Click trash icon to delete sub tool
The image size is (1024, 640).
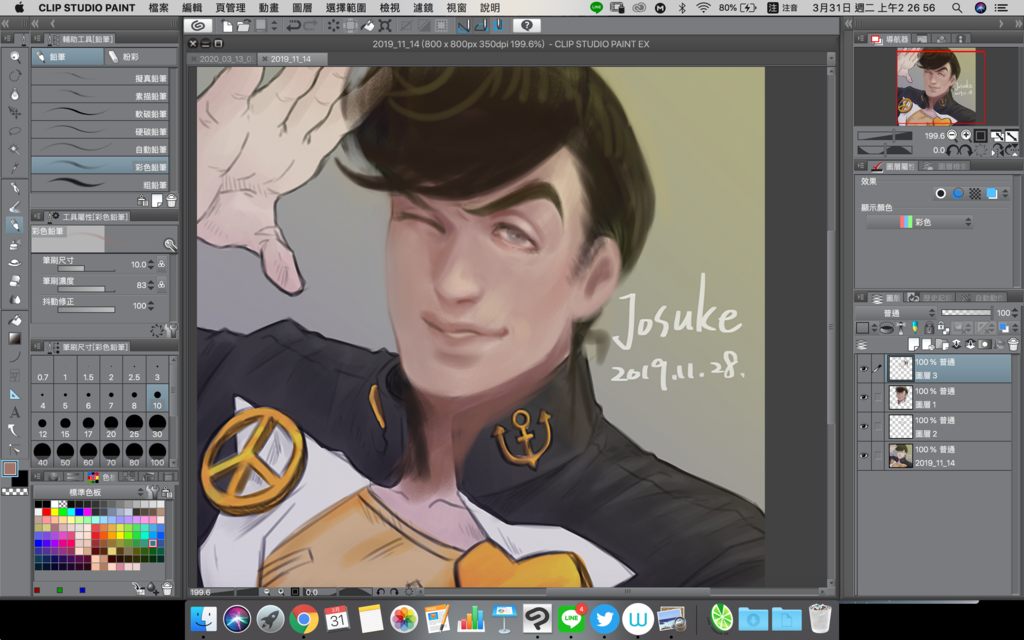171,200
